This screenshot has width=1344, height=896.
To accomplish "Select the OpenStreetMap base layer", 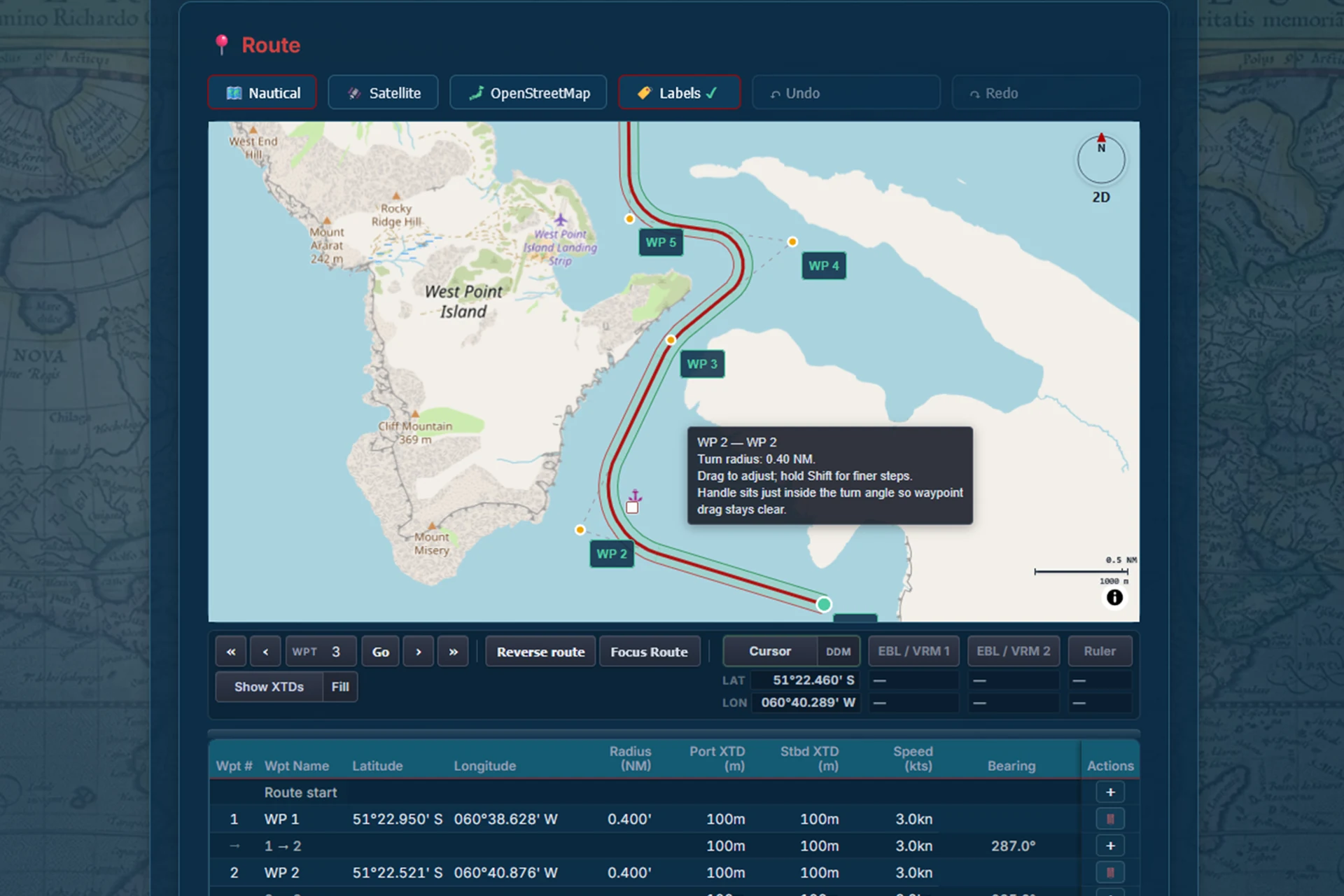I will [x=528, y=93].
